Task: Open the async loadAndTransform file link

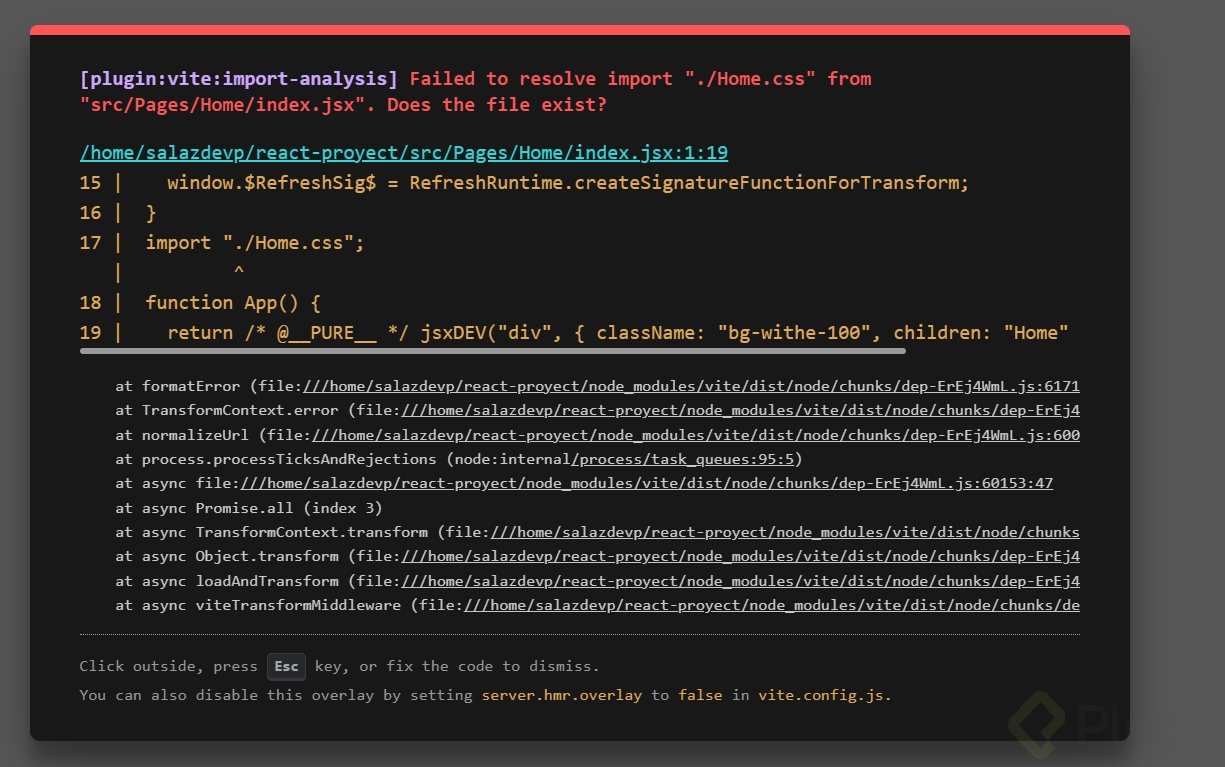Action: click(x=740, y=581)
